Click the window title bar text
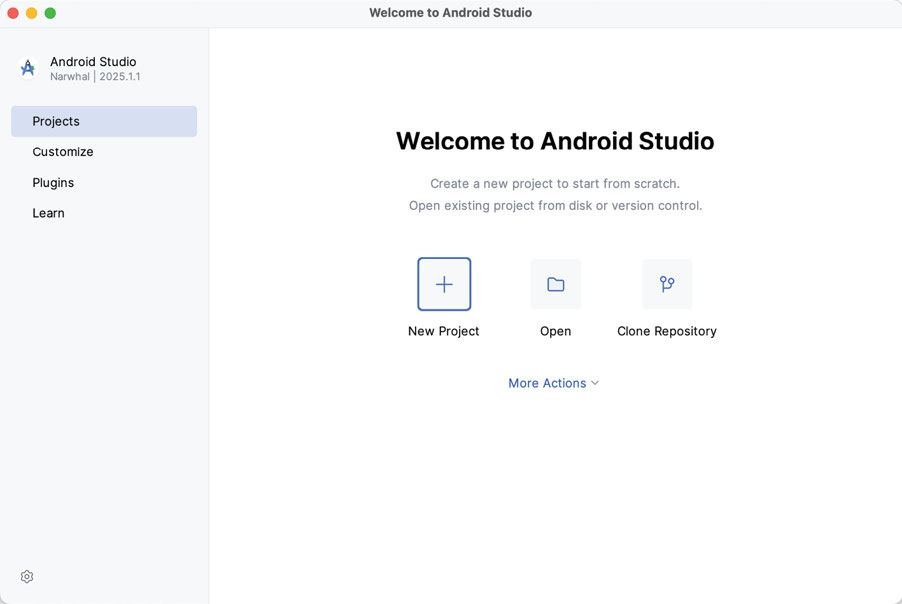Screen dimensions: 902x604 pos(450,13)
